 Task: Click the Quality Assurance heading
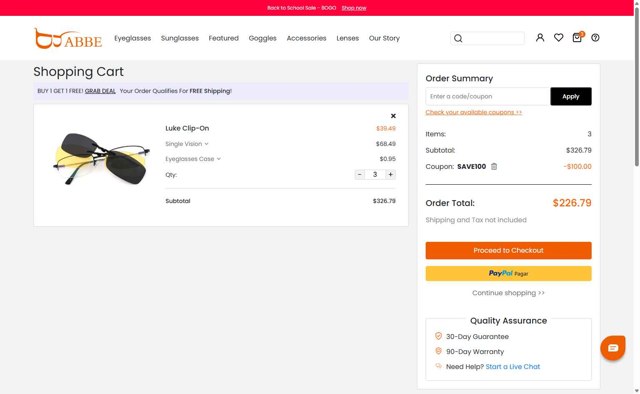pos(508,321)
